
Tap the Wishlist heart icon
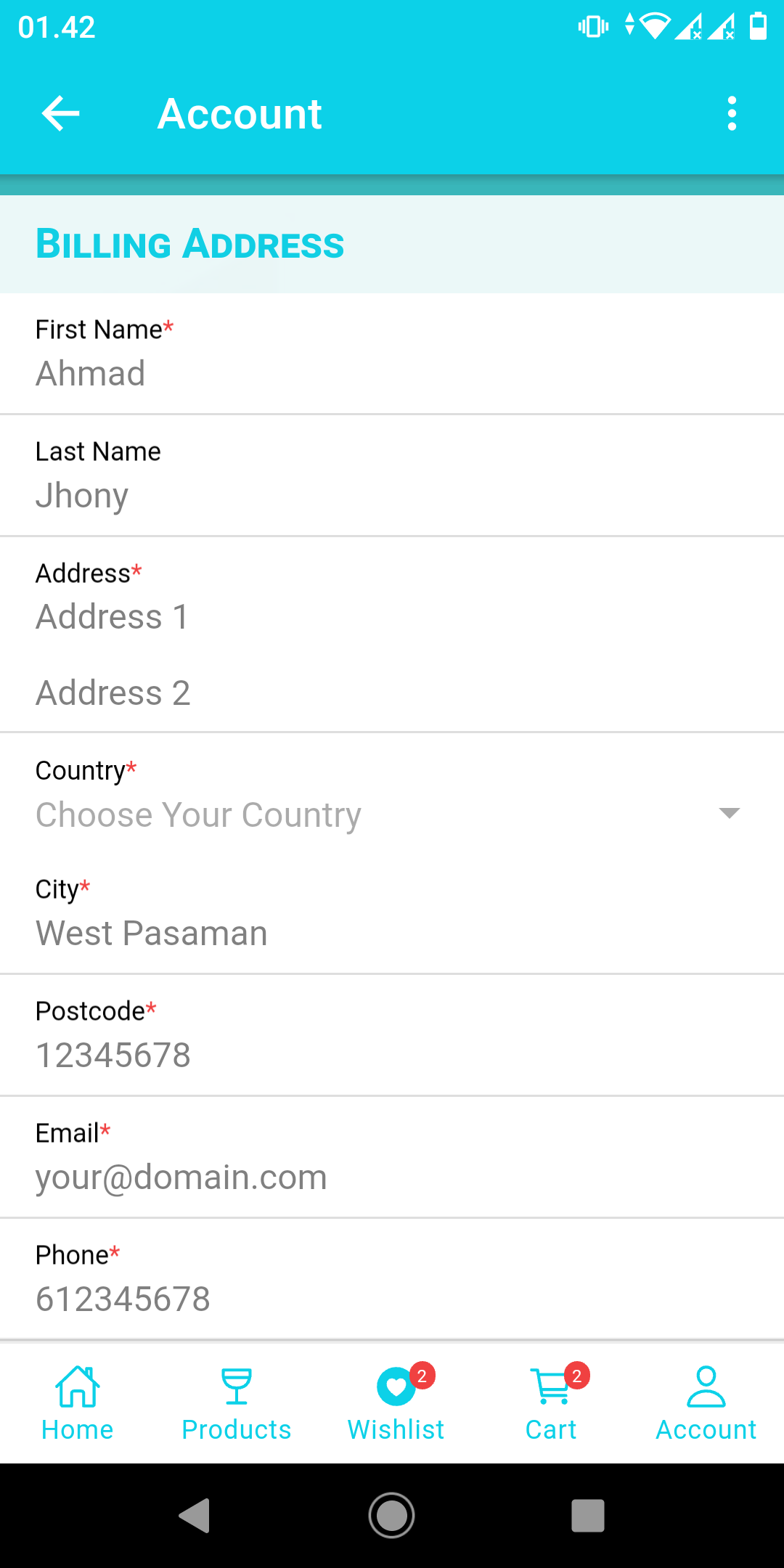pyautogui.click(x=396, y=1387)
